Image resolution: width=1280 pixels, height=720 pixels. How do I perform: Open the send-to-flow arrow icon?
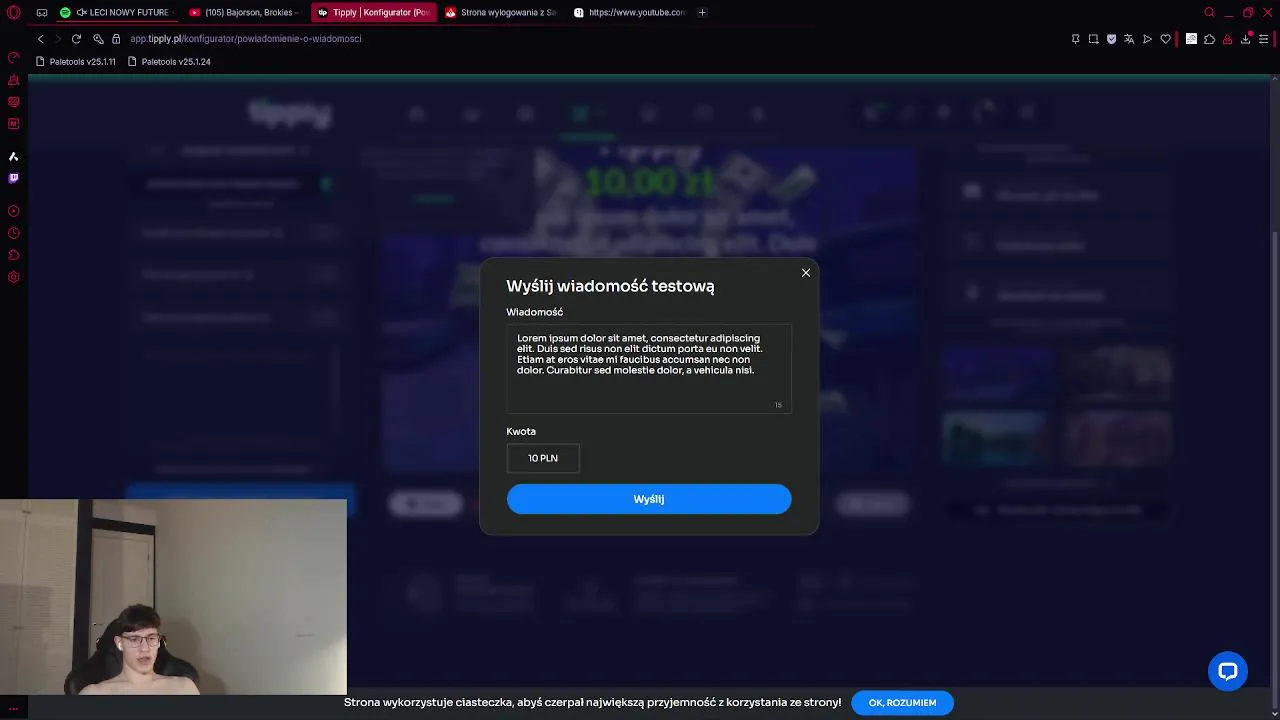point(1147,39)
